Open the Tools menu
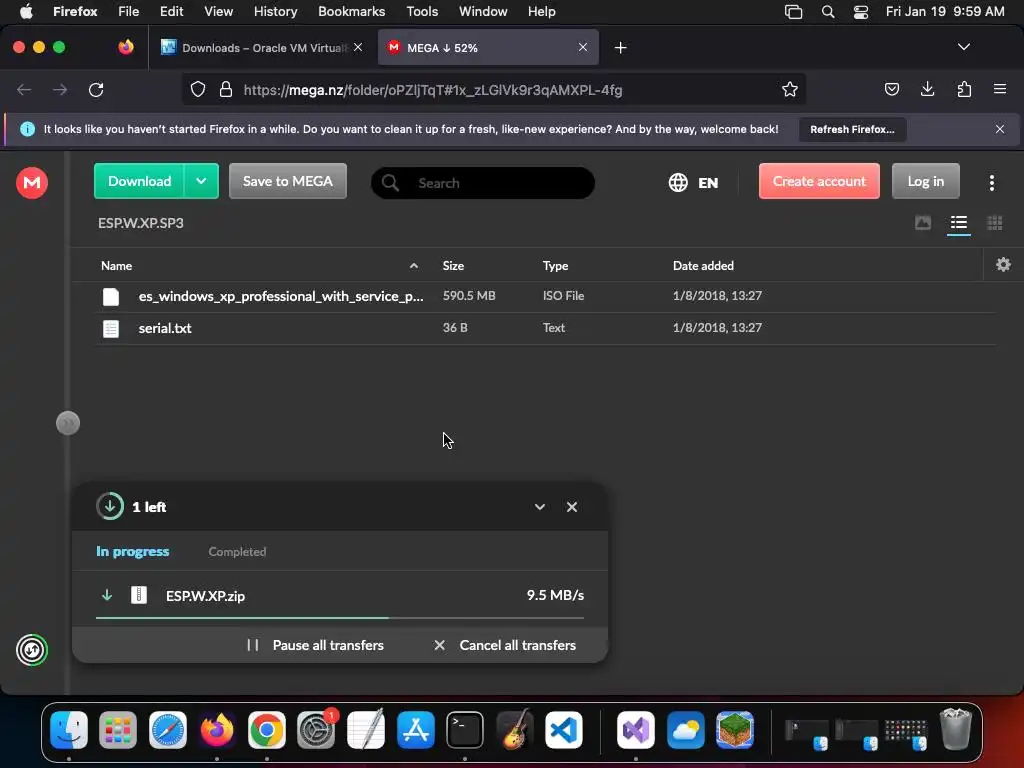Viewport: 1024px width, 768px height. pyautogui.click(x=422, y=12)
